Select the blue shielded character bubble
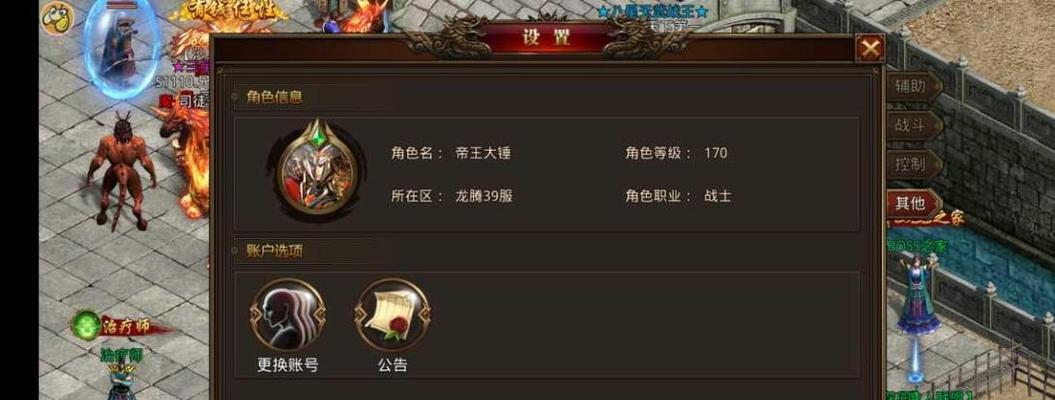 [122, 48]
